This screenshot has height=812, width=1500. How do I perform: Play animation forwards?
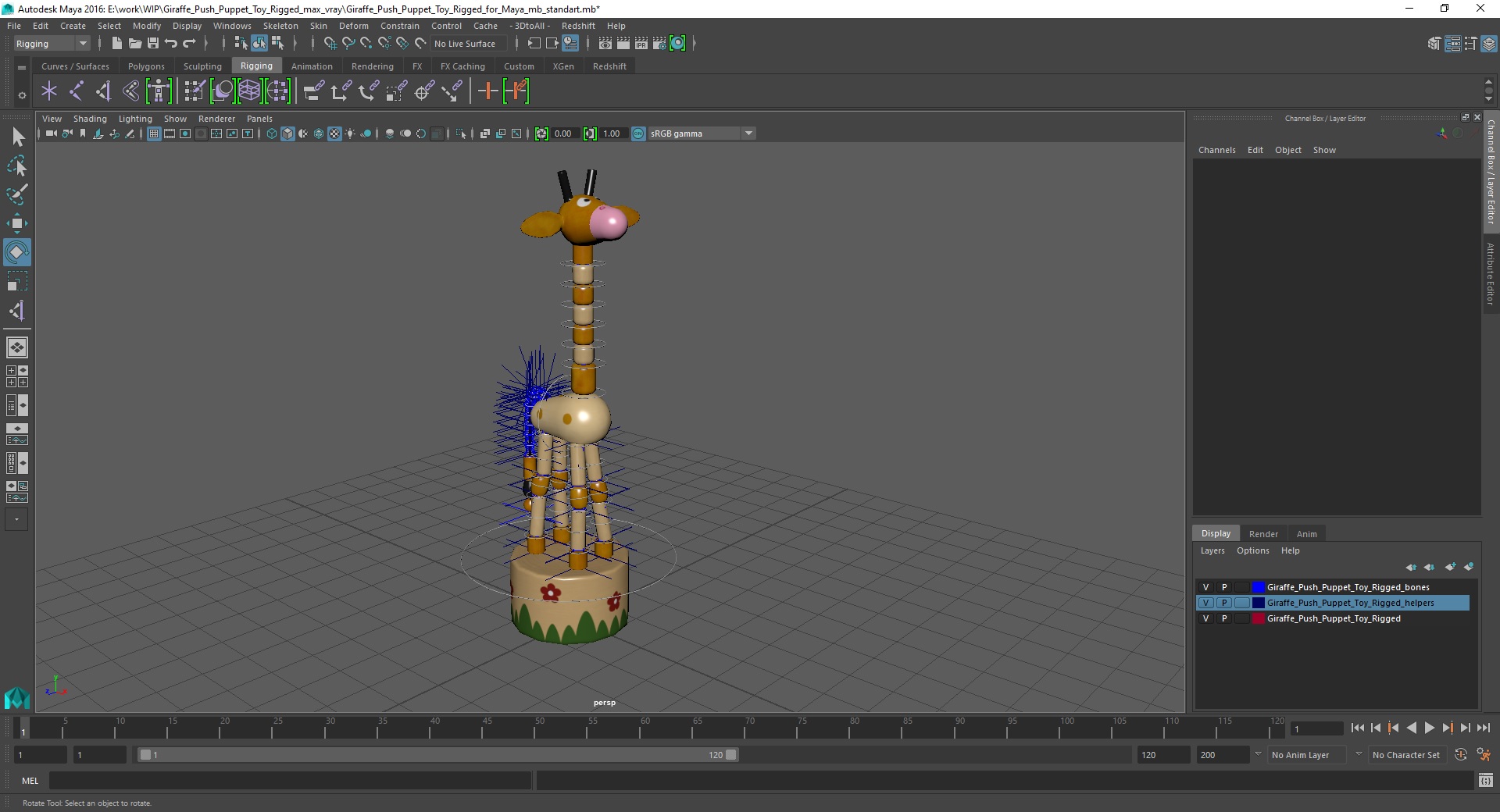pos(1430,728)
